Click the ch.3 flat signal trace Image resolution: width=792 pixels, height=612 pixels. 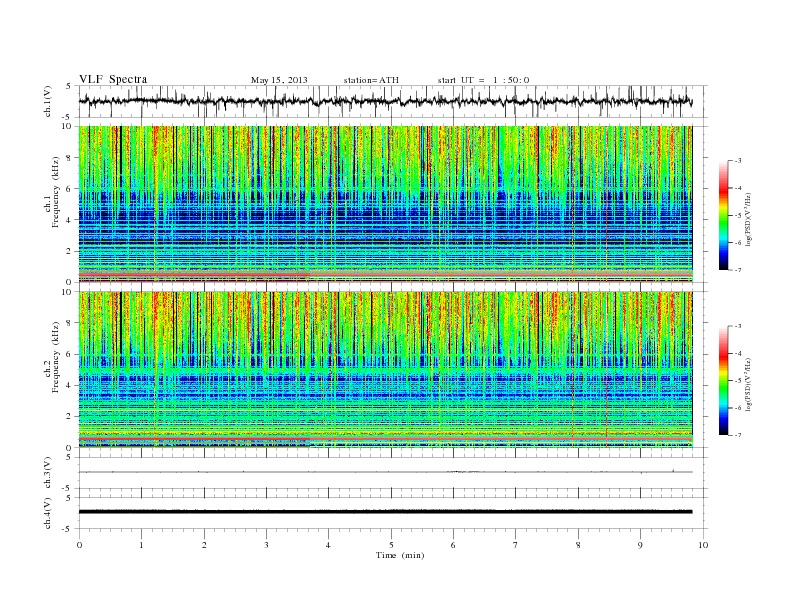(x=385, y=472)
